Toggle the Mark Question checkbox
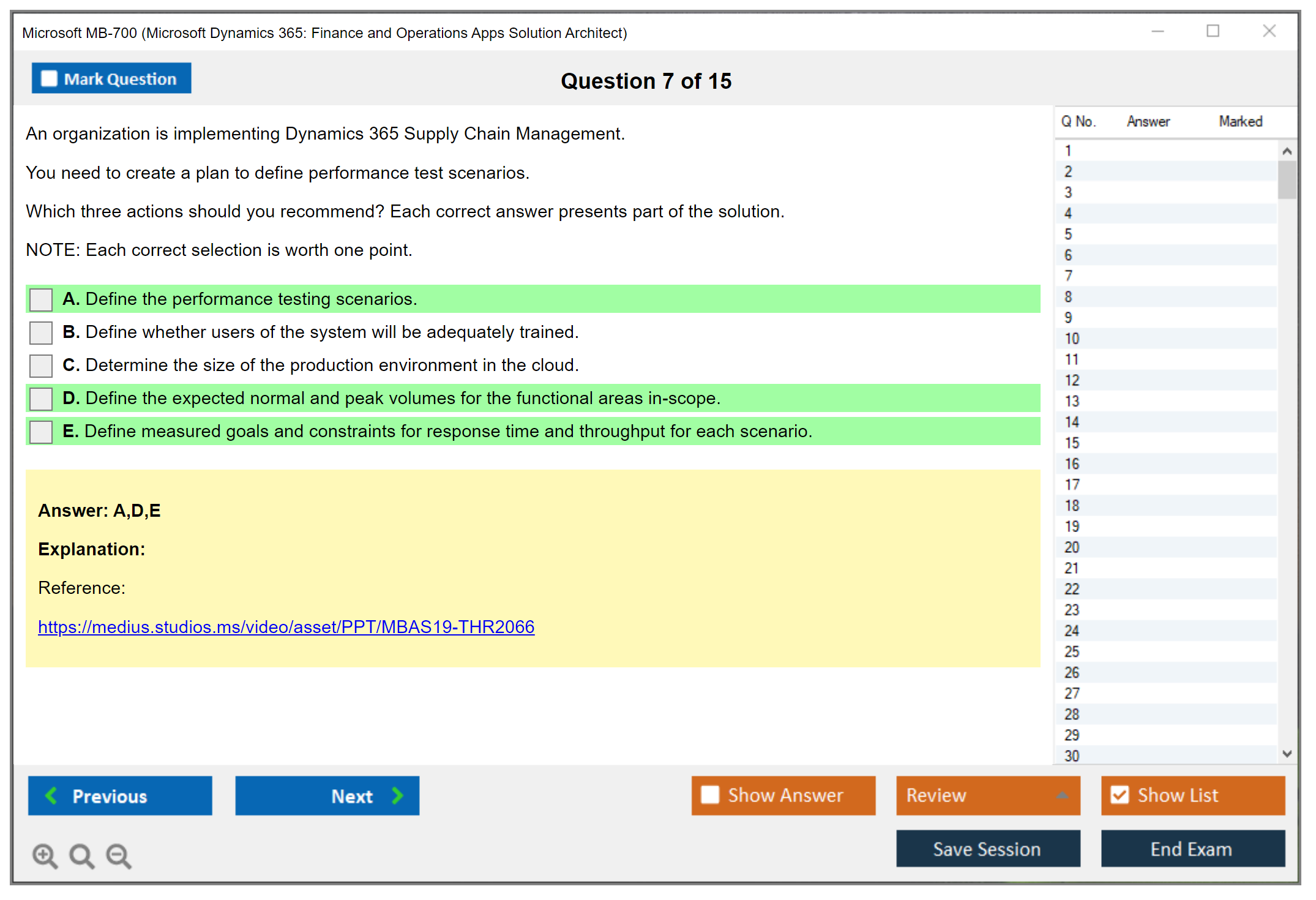This screenshot has height=900, width=1316. click(x=49, y=78)
